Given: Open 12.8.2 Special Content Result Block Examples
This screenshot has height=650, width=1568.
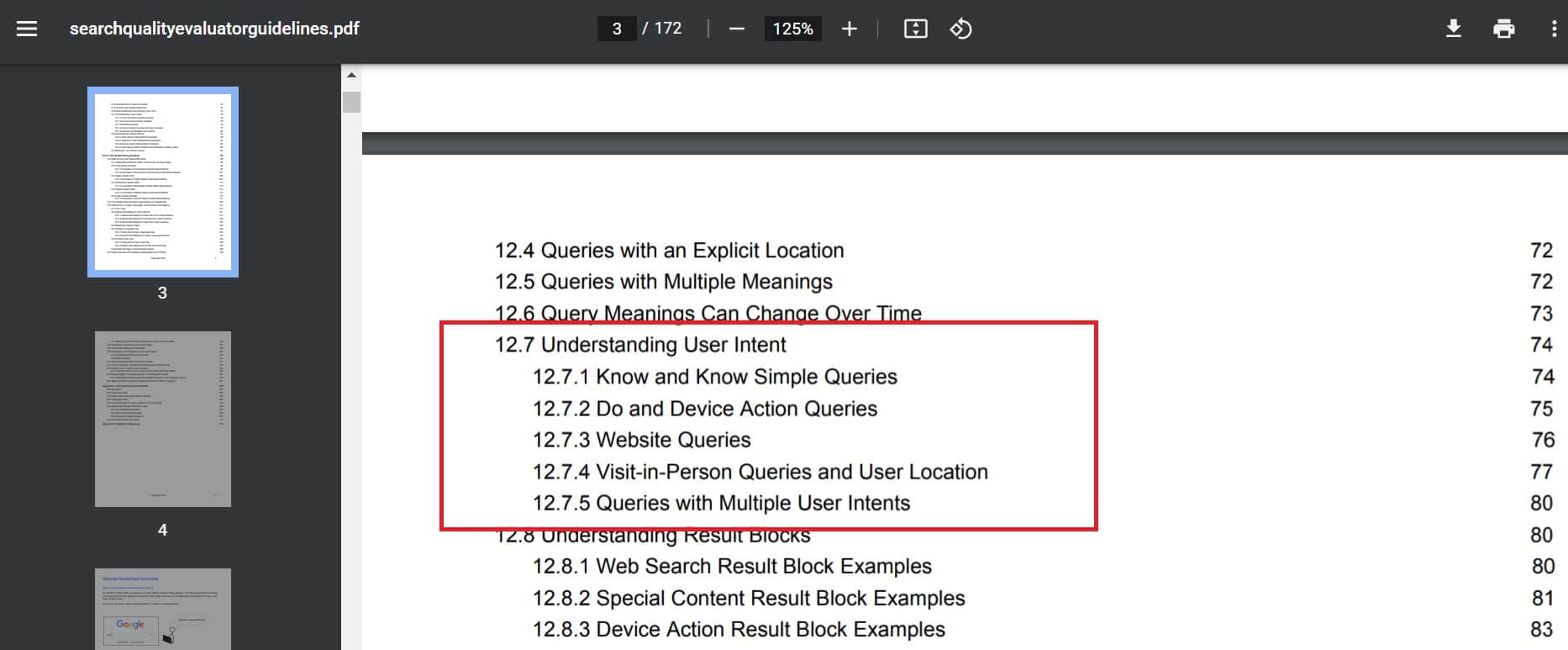Looking at the screenshot, I should [x=748, y=598].
